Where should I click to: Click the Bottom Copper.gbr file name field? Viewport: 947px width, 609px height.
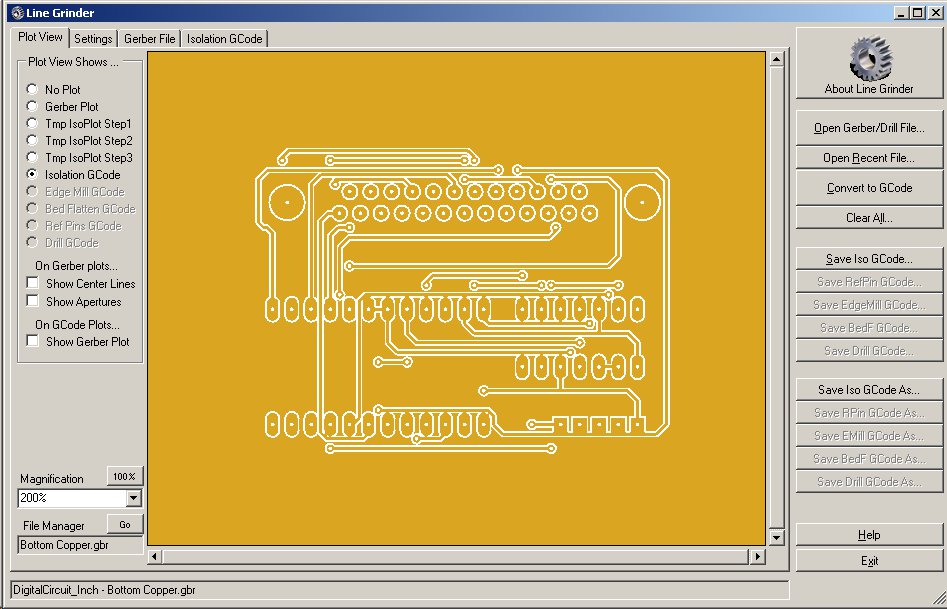coord(80,545)
